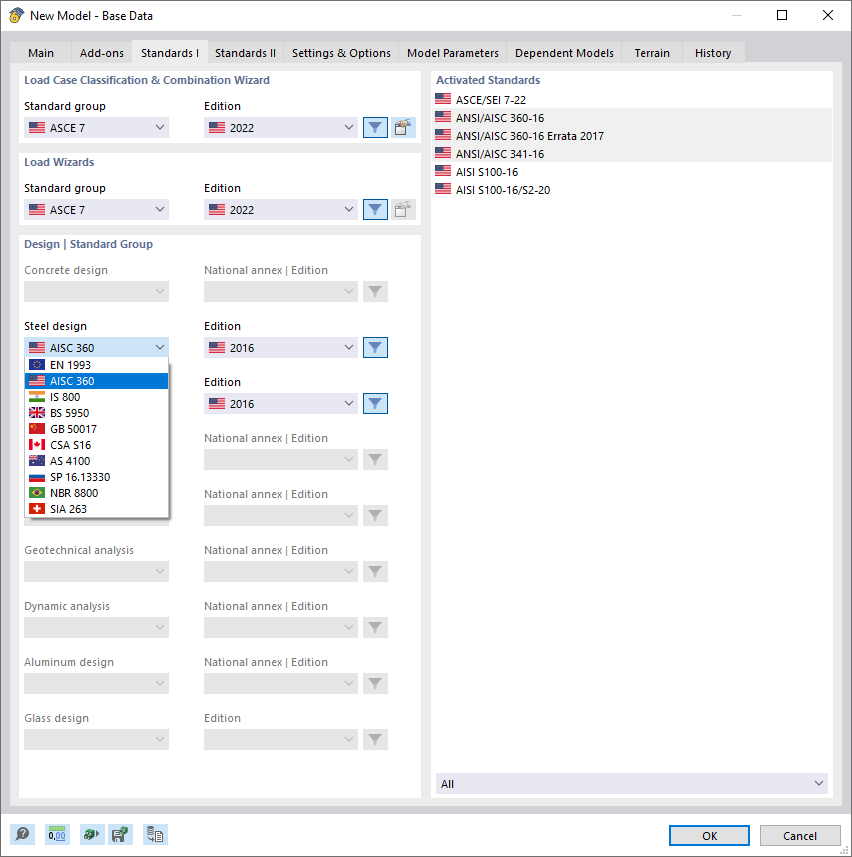
Task: Click green arrow icon in bottom toolbar
Action: (x=91, y=835)
